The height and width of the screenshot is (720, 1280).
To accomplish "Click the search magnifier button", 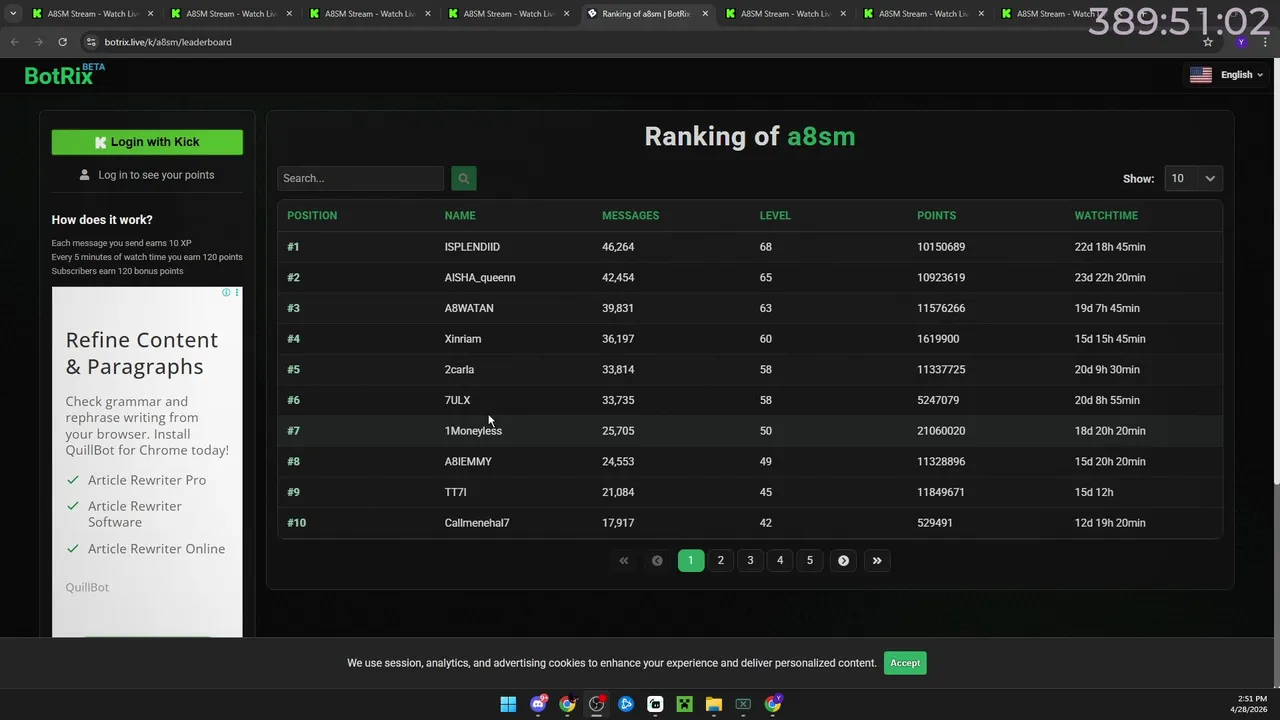I will pos(463,178).
